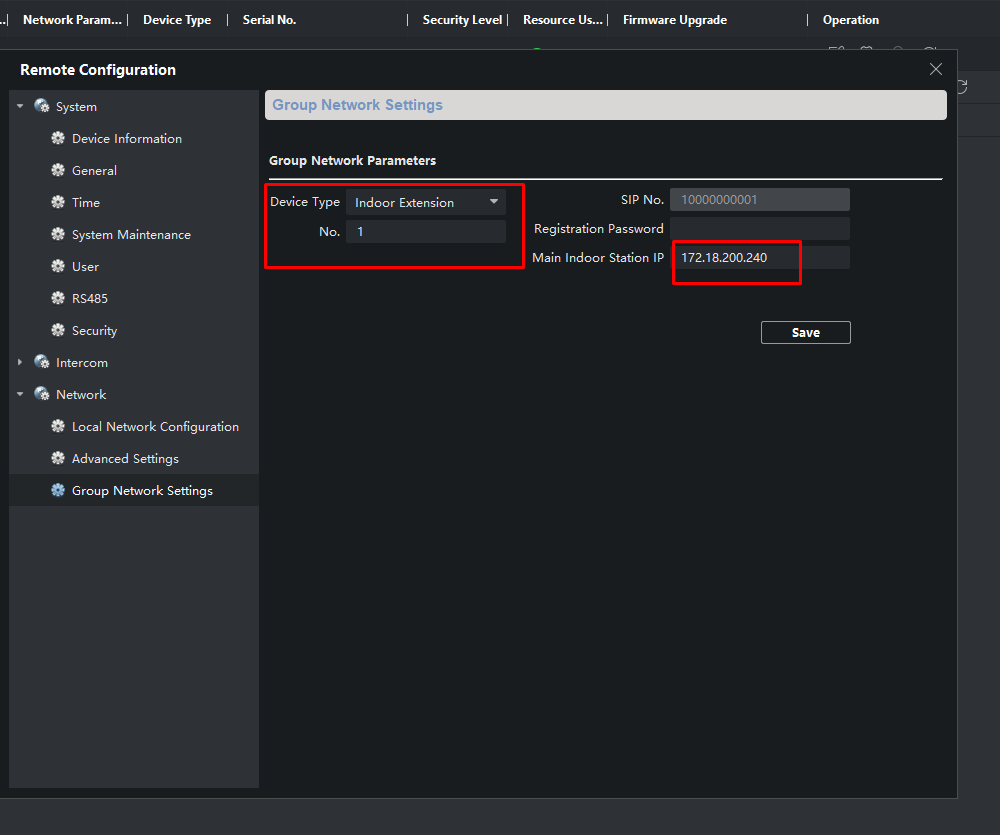The image size is (1000, 835).
Task: Click the Device Type dropdown arrow
Action: 494,202
